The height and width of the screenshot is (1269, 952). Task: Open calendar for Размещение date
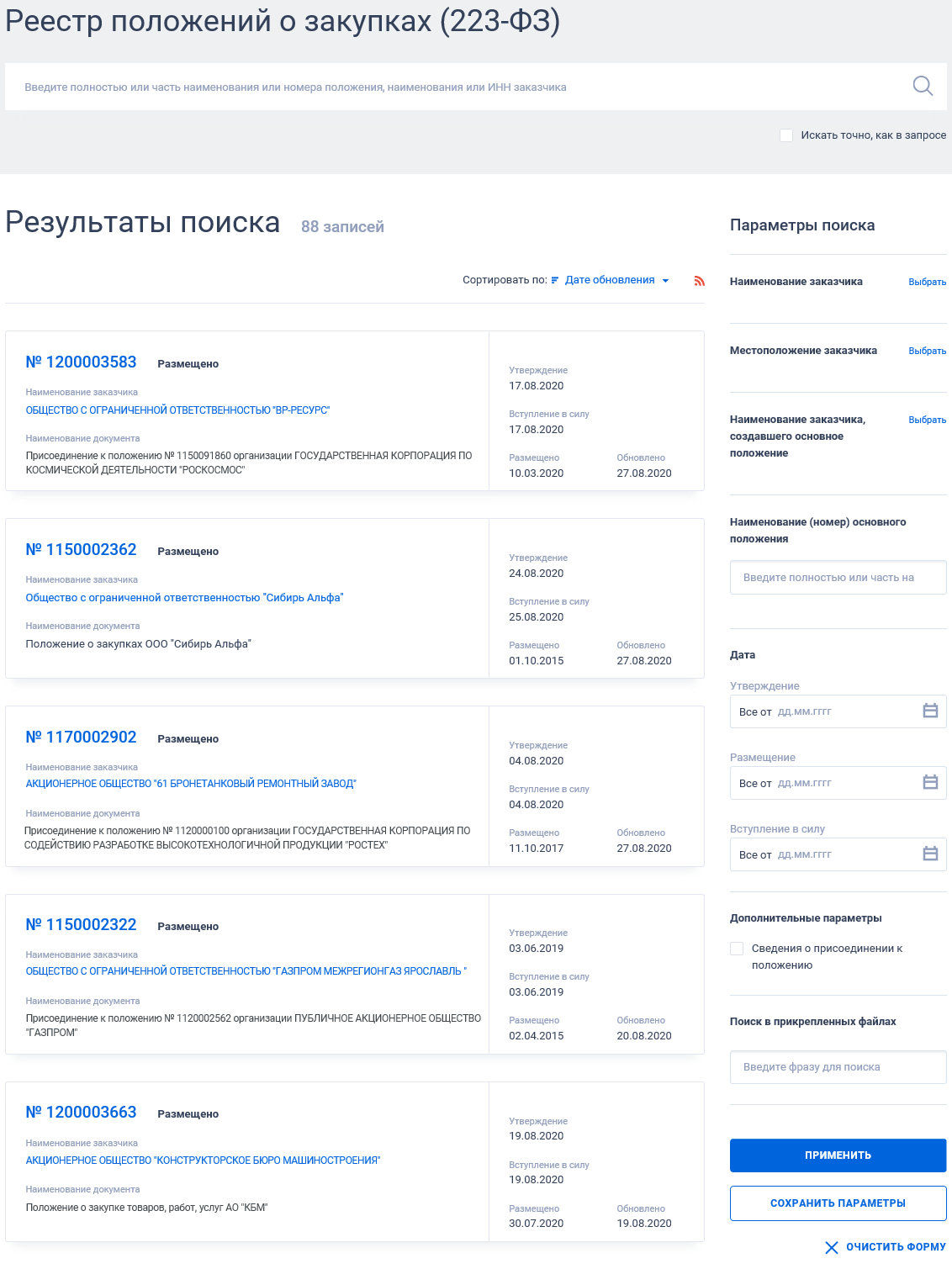click(x=930, y=783)
